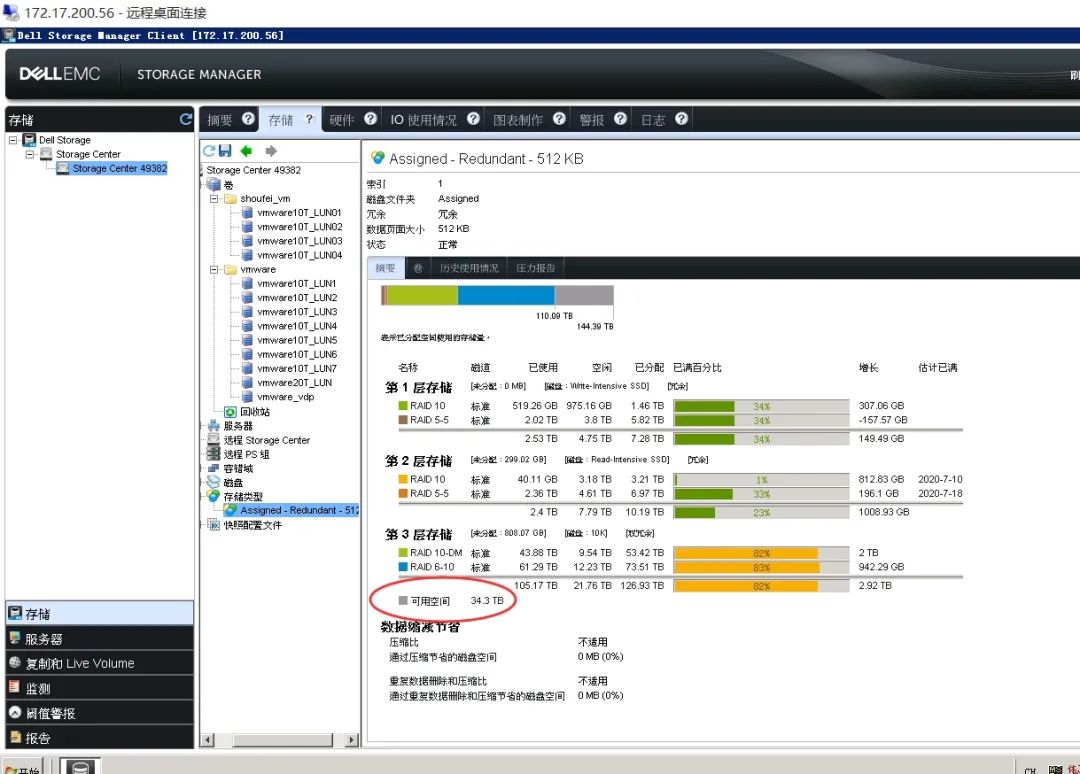Click the gray forward arrow icon
1080x774 pixels.
271,151
